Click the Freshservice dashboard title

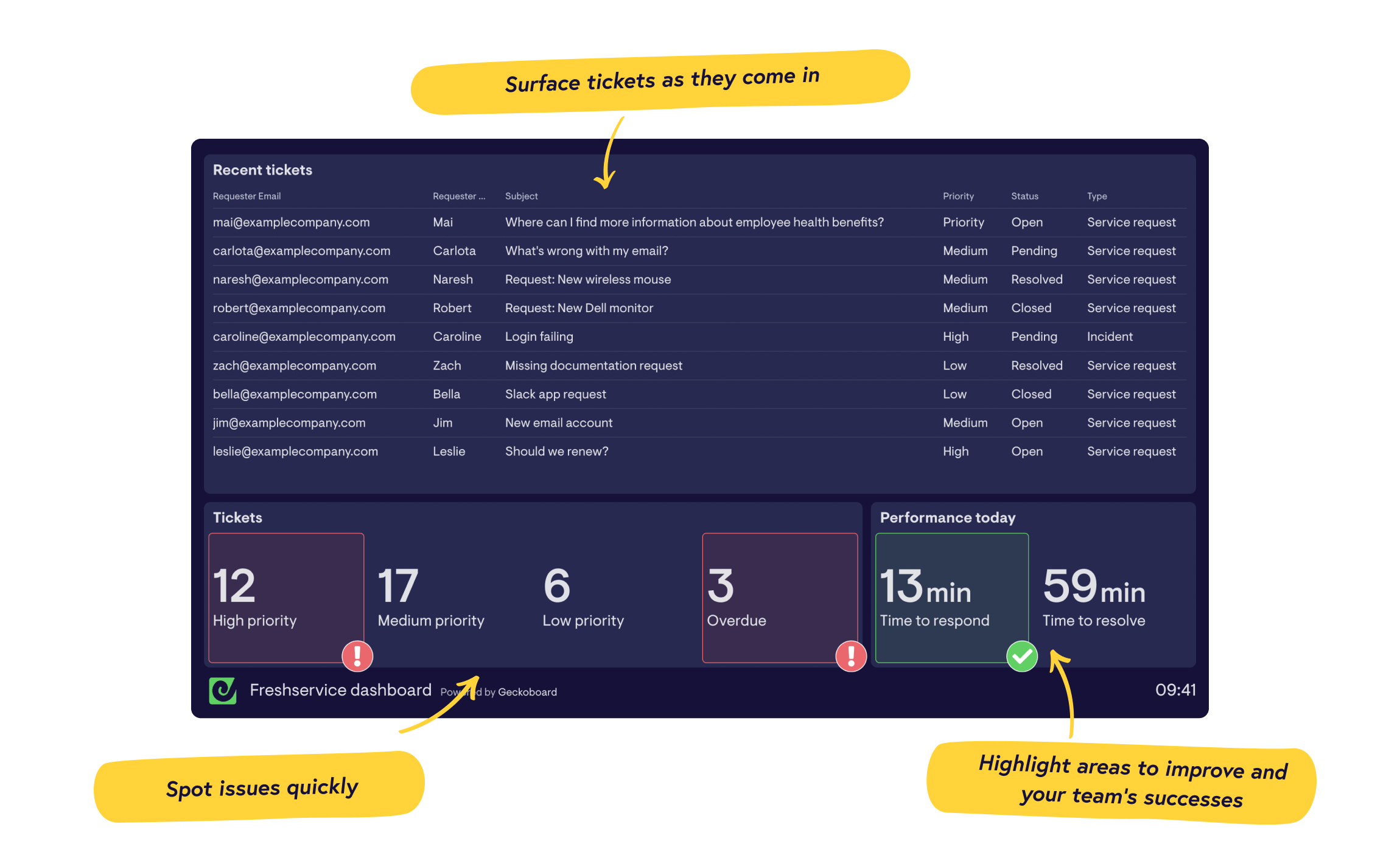[x=340, y=690]
